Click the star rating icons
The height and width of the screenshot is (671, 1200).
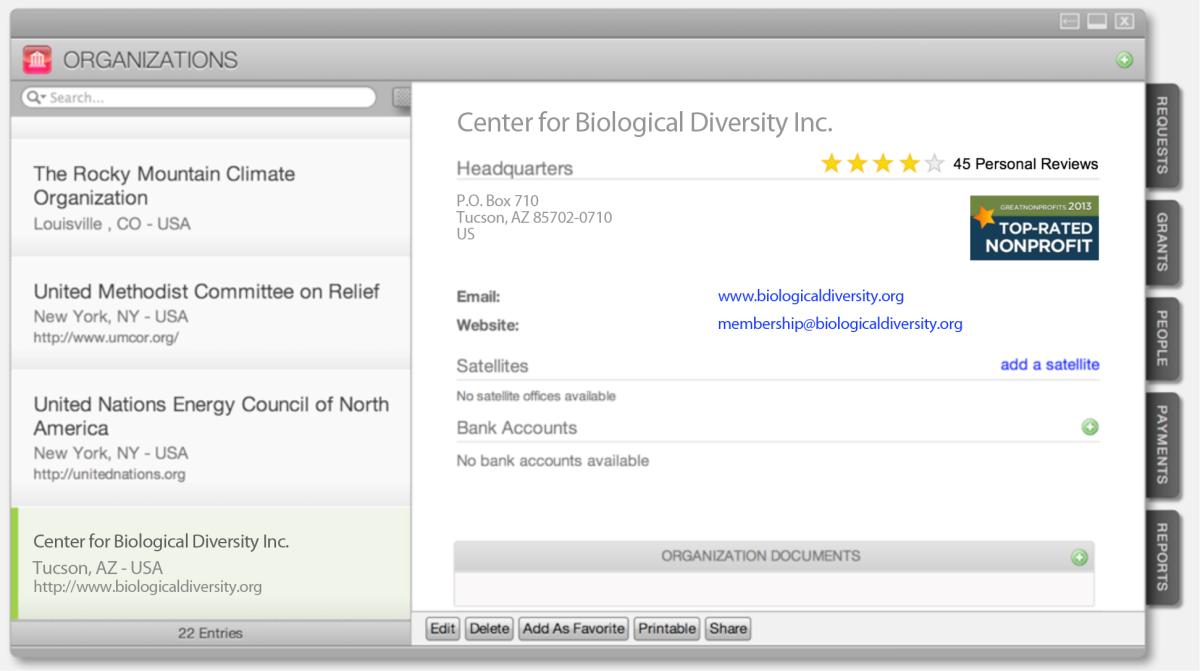tap(882, 164)
